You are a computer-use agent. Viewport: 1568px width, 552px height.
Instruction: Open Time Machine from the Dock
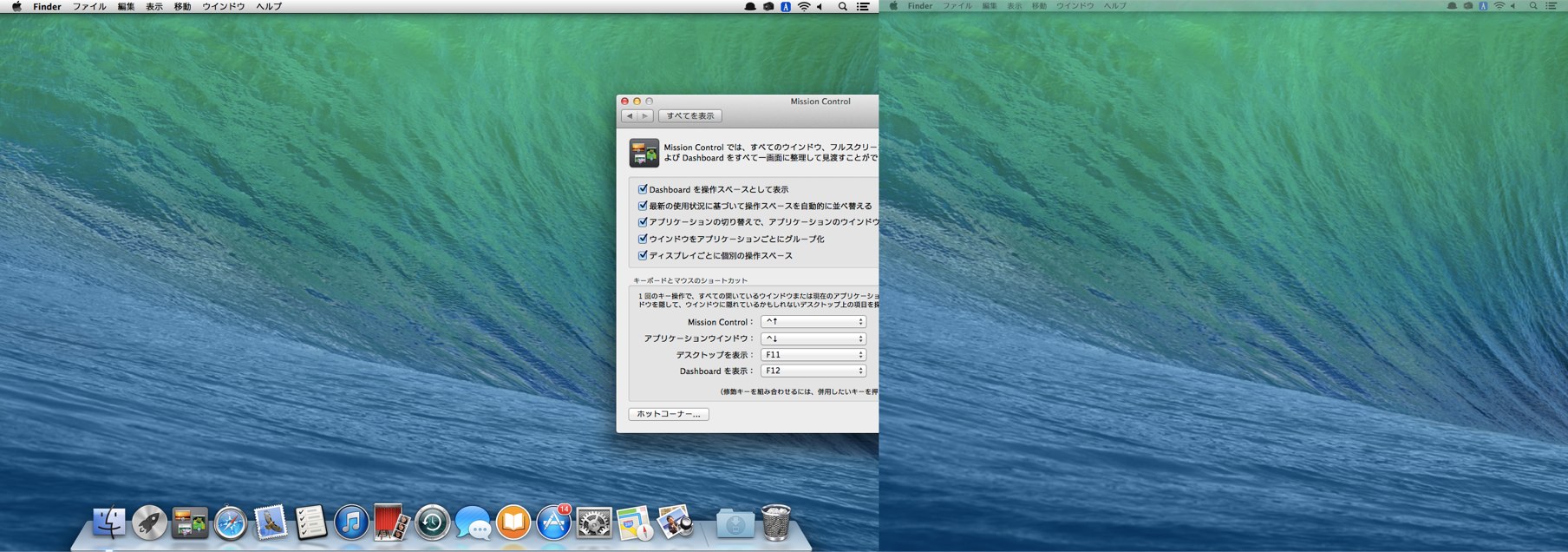432,522
